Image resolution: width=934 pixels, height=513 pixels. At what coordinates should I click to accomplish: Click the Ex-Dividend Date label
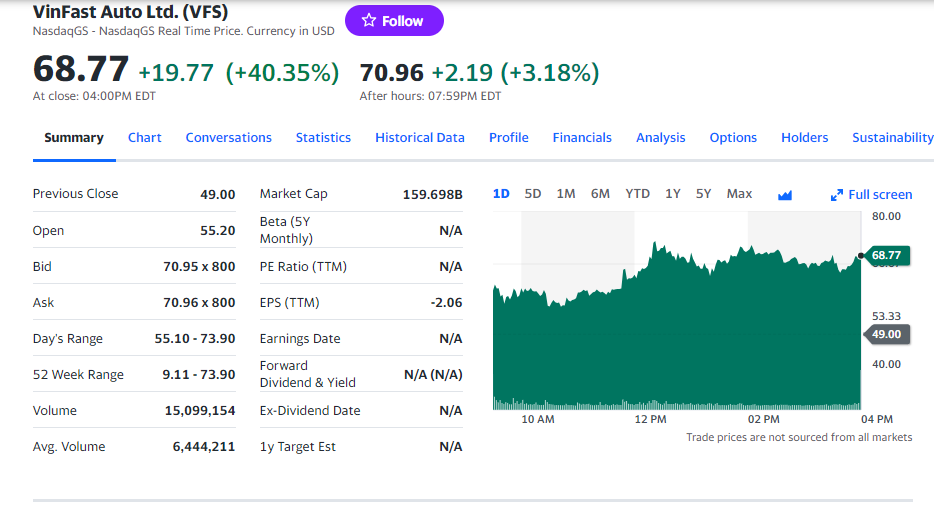(x=310, y=411)
